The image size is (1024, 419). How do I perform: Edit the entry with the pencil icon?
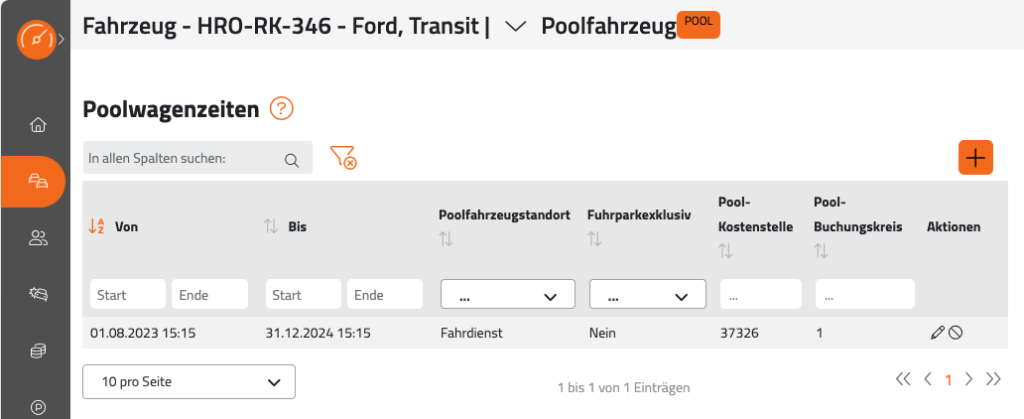(x=937, y=333)
